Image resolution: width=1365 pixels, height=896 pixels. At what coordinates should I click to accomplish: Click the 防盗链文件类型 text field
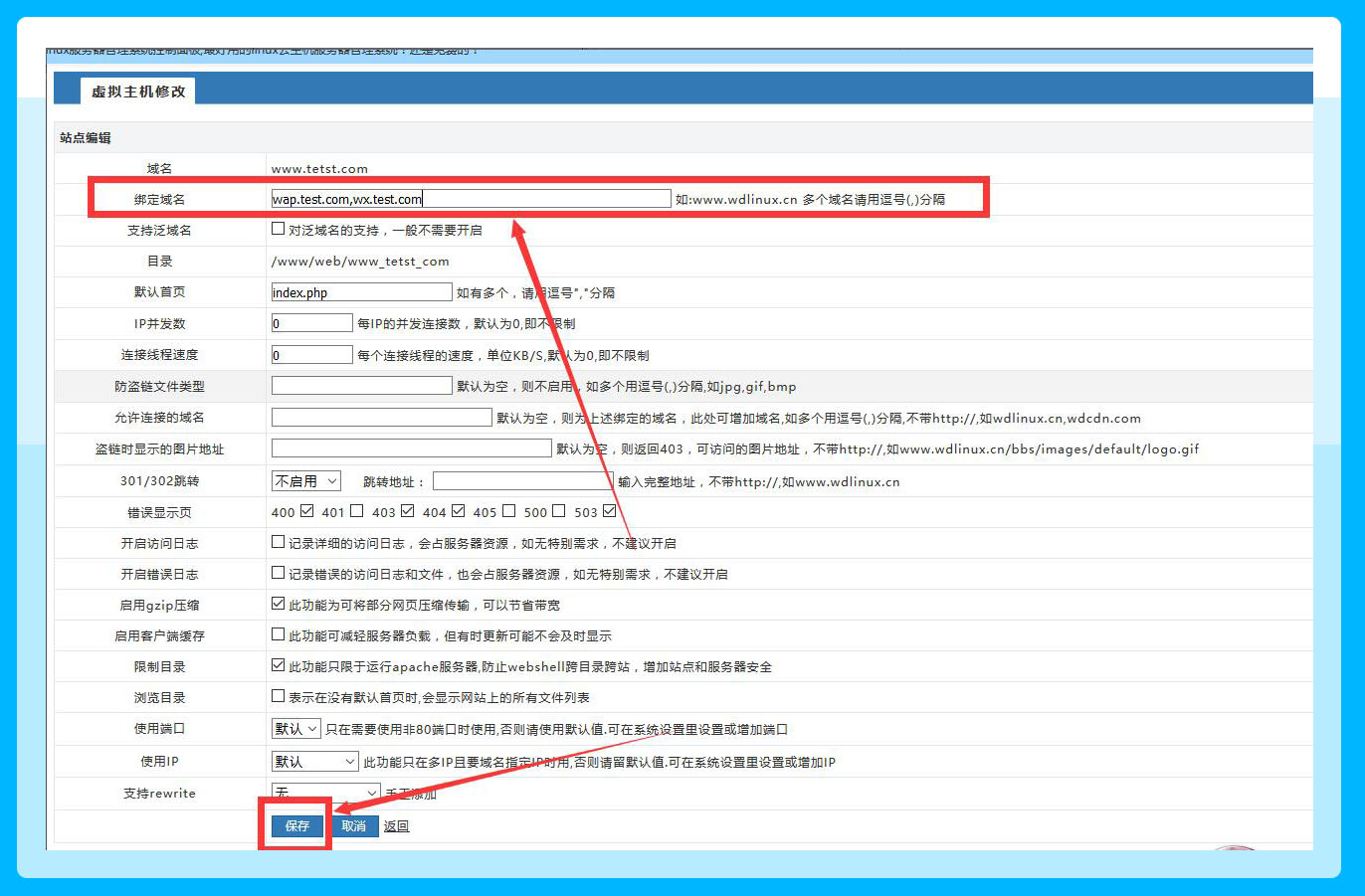coord(361,386)
